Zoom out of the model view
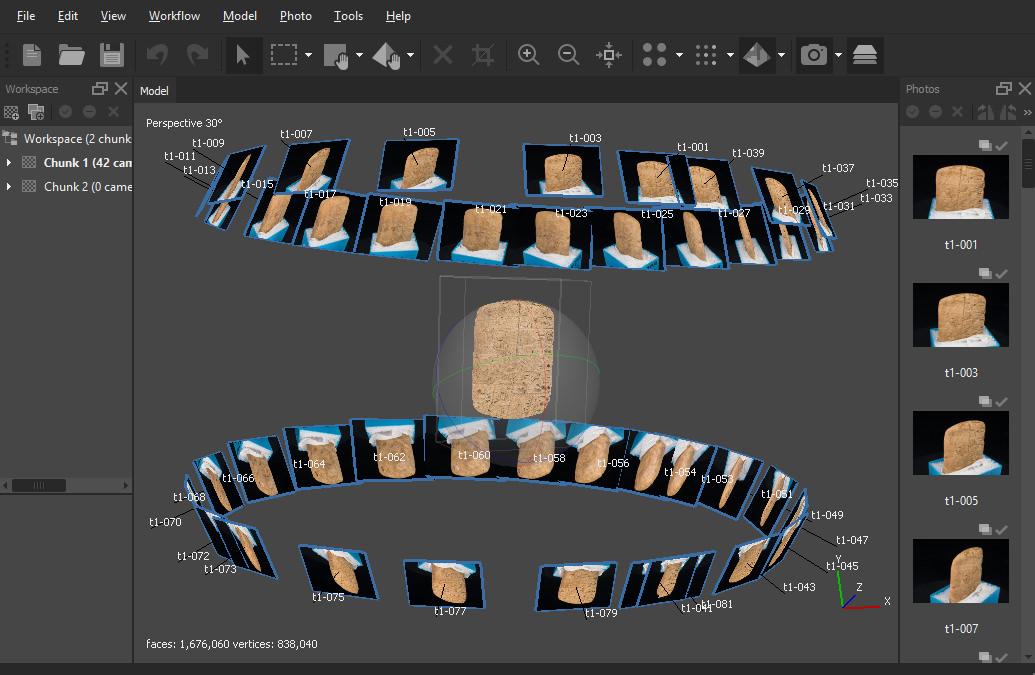Image resolution: width=1035 pixels, height=675 pixels. (x=568, y=55)
